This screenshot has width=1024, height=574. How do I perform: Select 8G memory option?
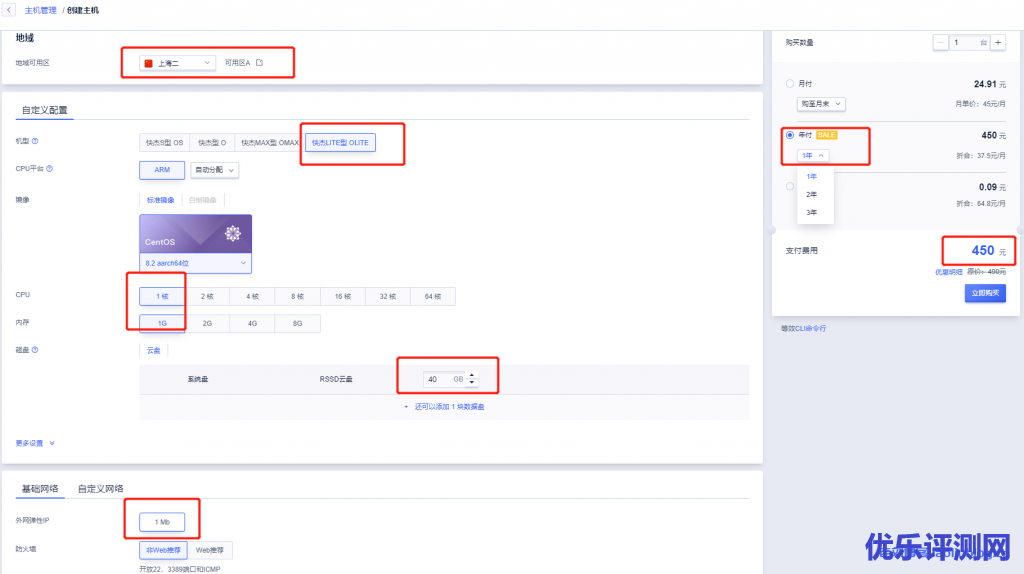(297, 323)
